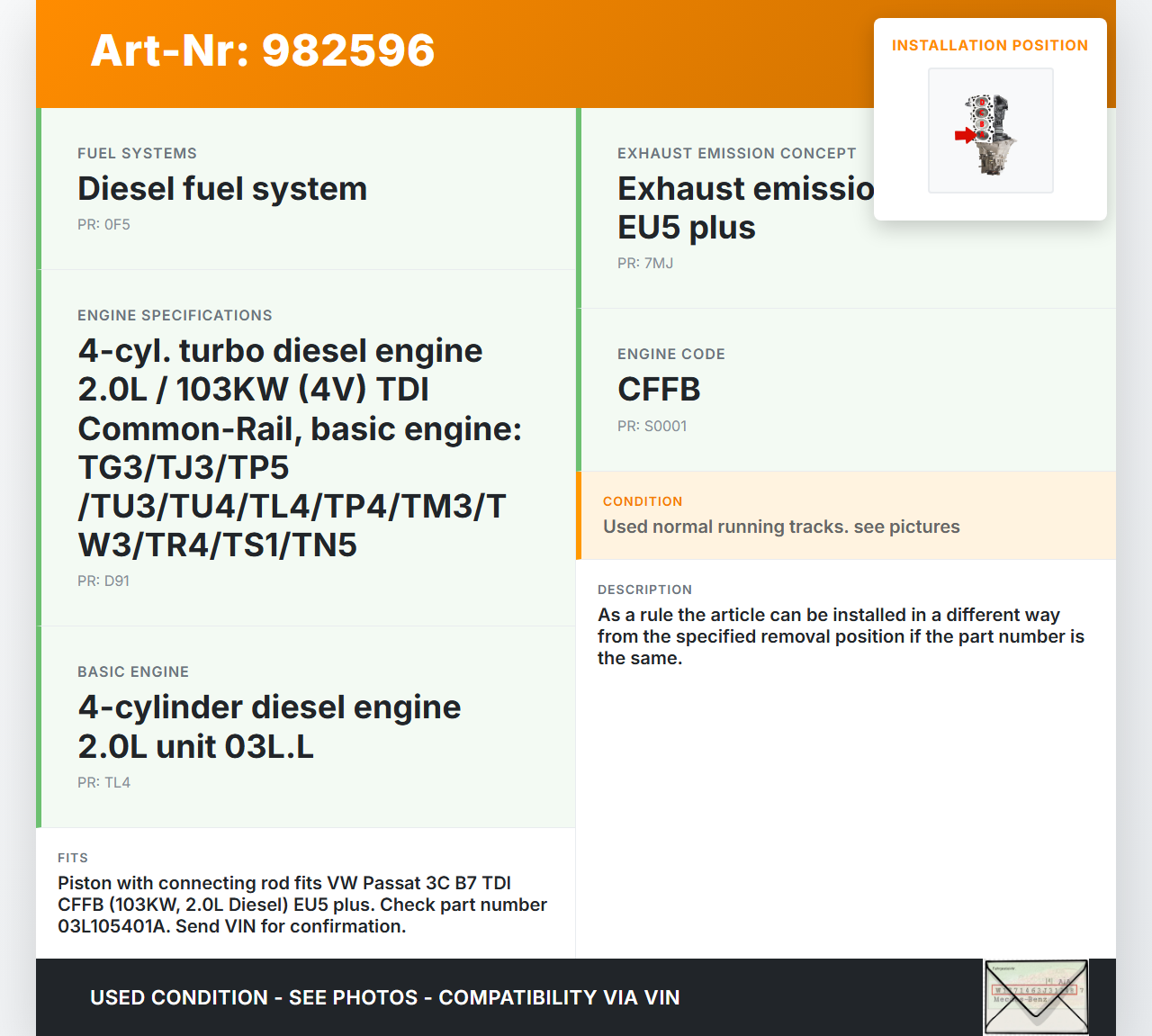This screenshot has width=1152, height=1036.
Task: Click the CFFB engine code
Action: (659, 390)
